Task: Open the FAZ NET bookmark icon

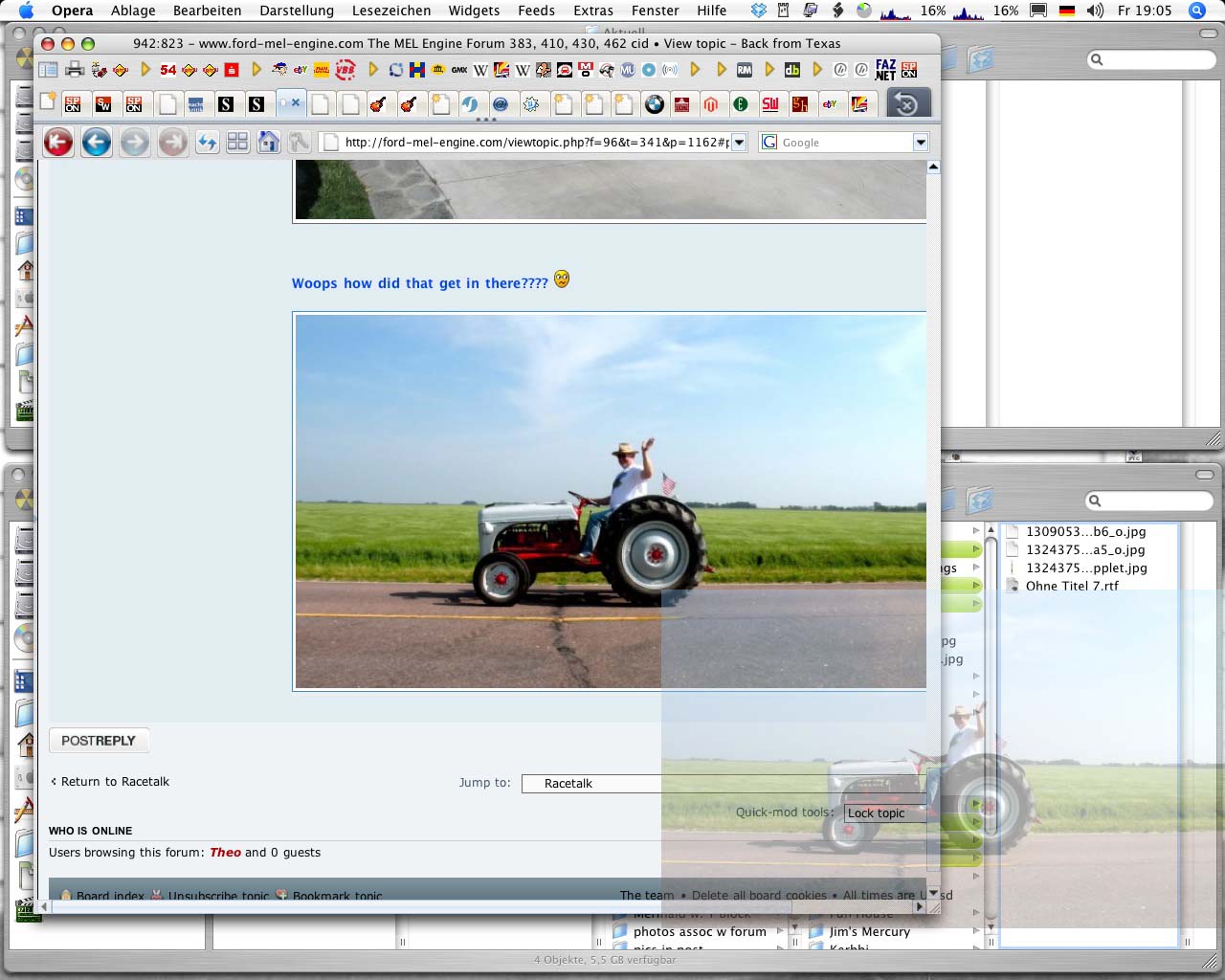Action: [885, 70]
